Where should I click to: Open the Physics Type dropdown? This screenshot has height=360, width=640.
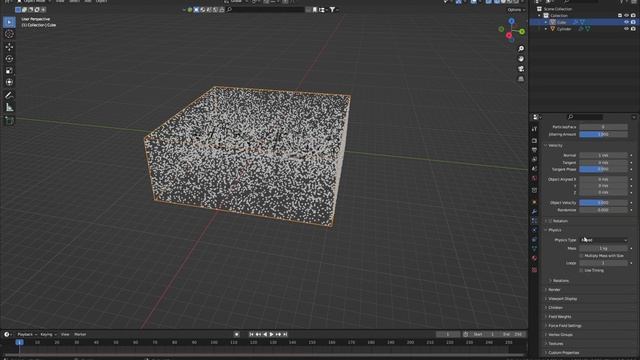604,240
